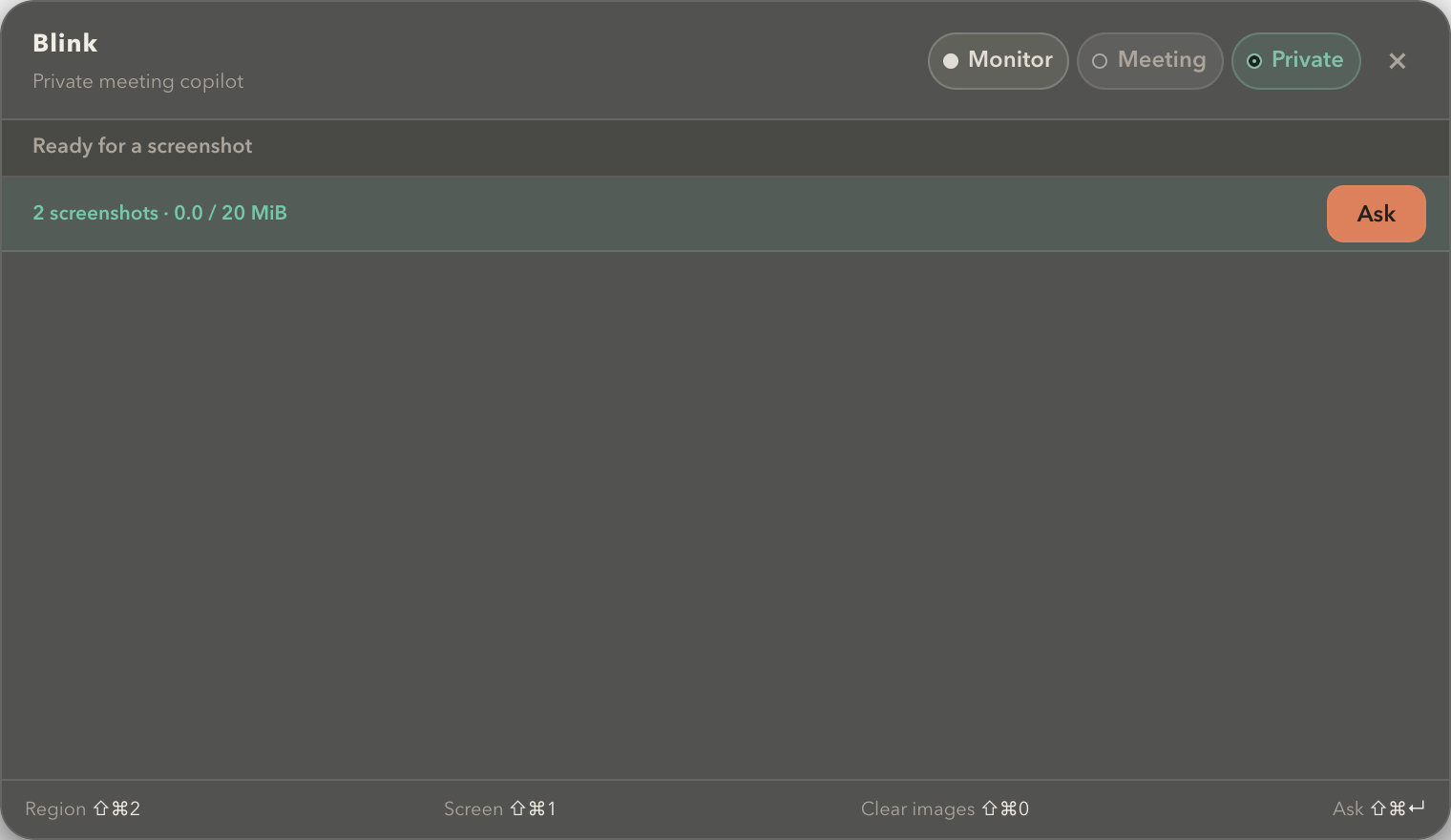Click the '2 screenshots · 0.0 / 20 MiB' text
The height and width of the screenshot is (840, 1451).
(x=159, y=213)
